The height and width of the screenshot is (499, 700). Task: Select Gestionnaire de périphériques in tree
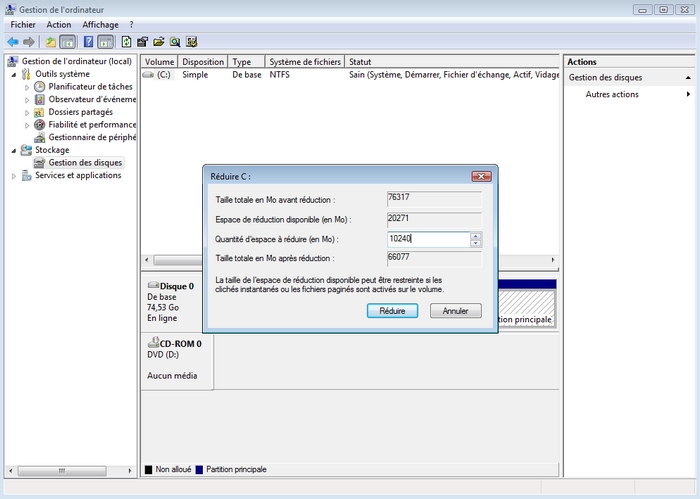pos(92,137)
